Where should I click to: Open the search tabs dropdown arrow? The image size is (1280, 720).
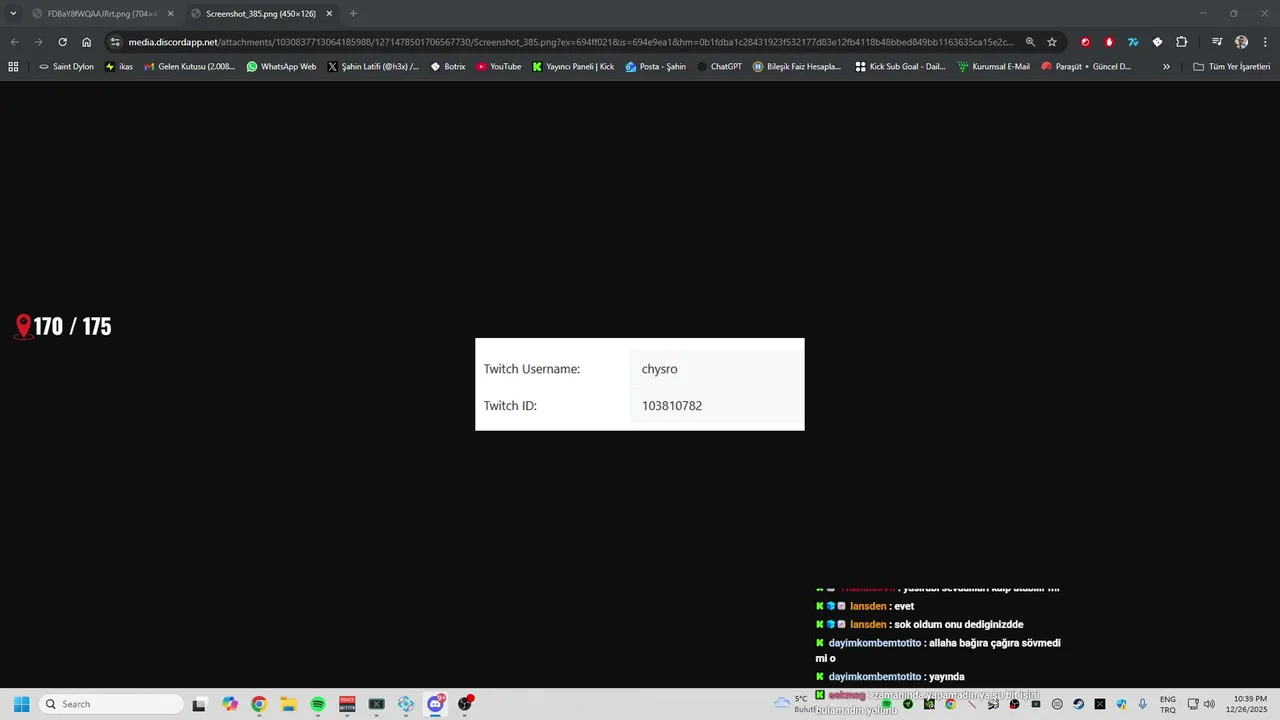(x=13, y=13)
